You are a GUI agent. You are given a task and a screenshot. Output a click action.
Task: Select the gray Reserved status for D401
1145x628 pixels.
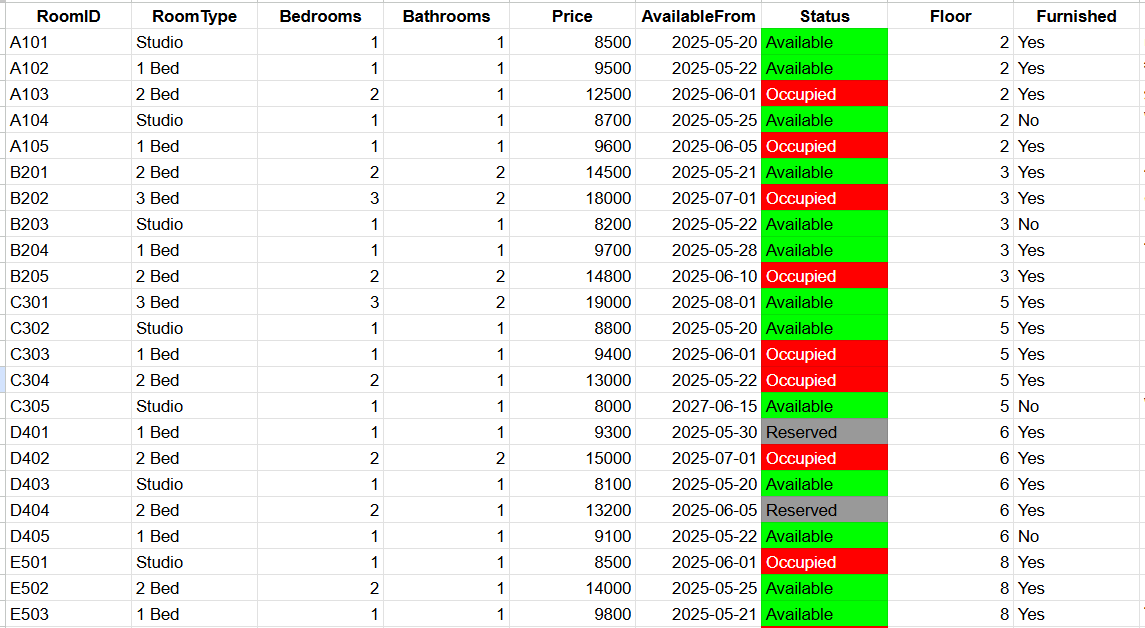point(824,432)
